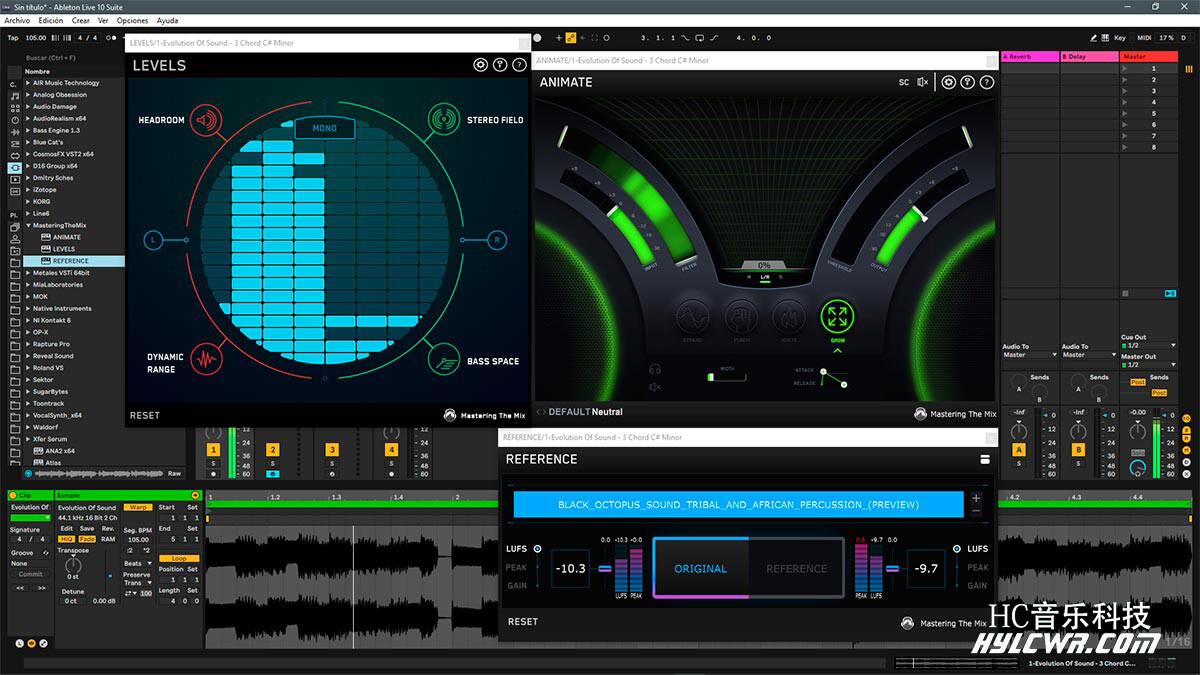This screenshot has height=675, width=1200.
Task: Switch to ORIGINAL in the REFERENCE plugin
Action: click(x=700, y=568)
